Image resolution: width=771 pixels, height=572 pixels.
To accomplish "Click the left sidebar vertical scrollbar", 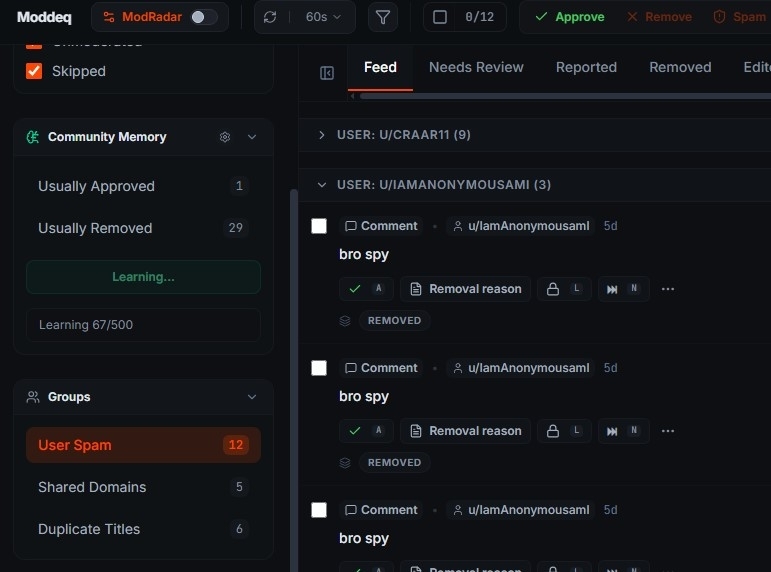I will [294, 380].
